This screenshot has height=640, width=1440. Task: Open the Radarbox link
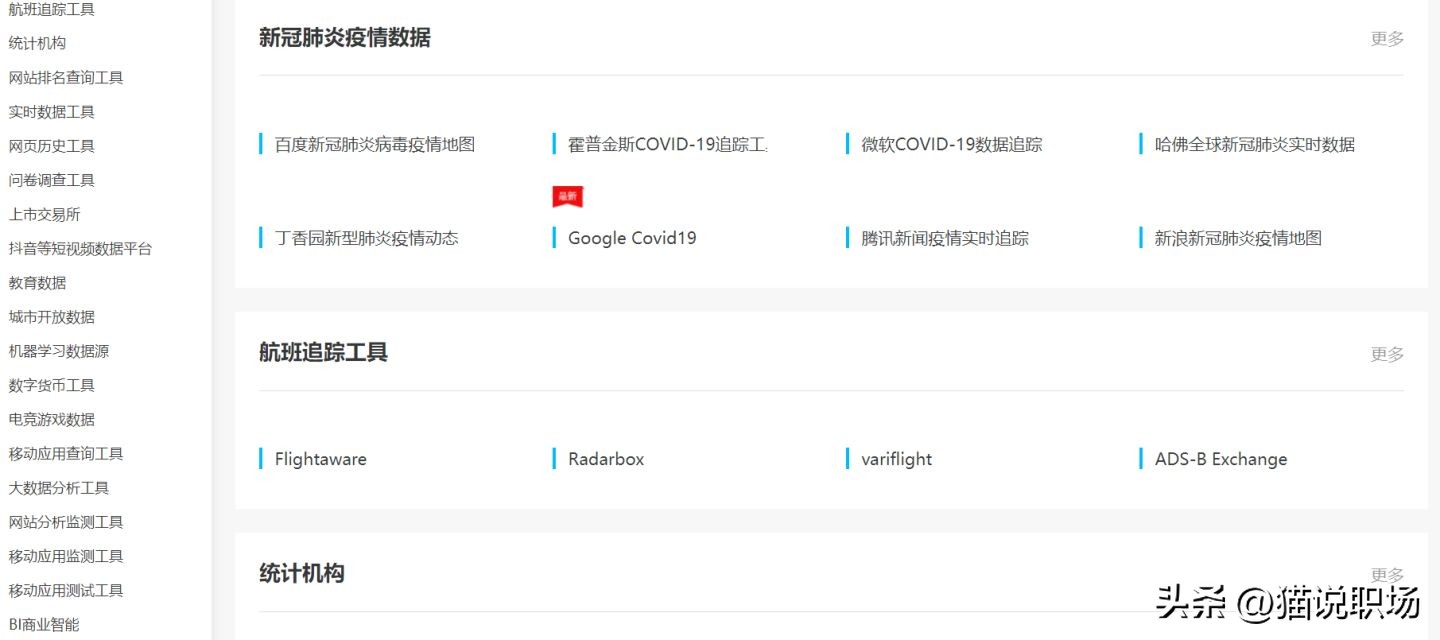[605, 458]
